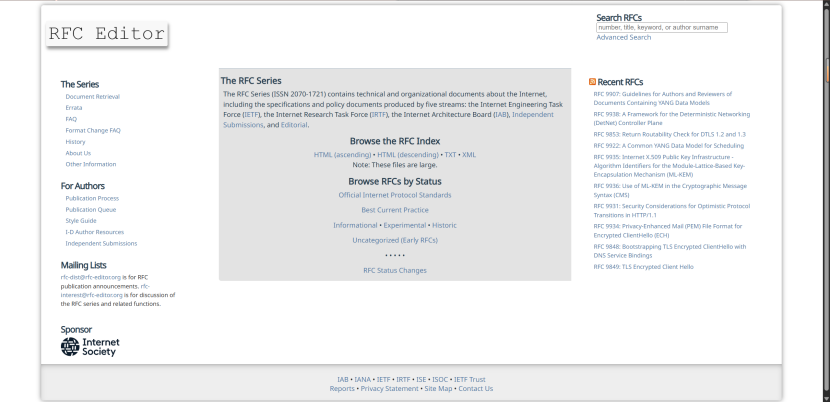Open RFC 9931 Optimistic Protocol Transitions link
Image resolution: width=830 pixels, height=402 pixels.
pos(672,210)
